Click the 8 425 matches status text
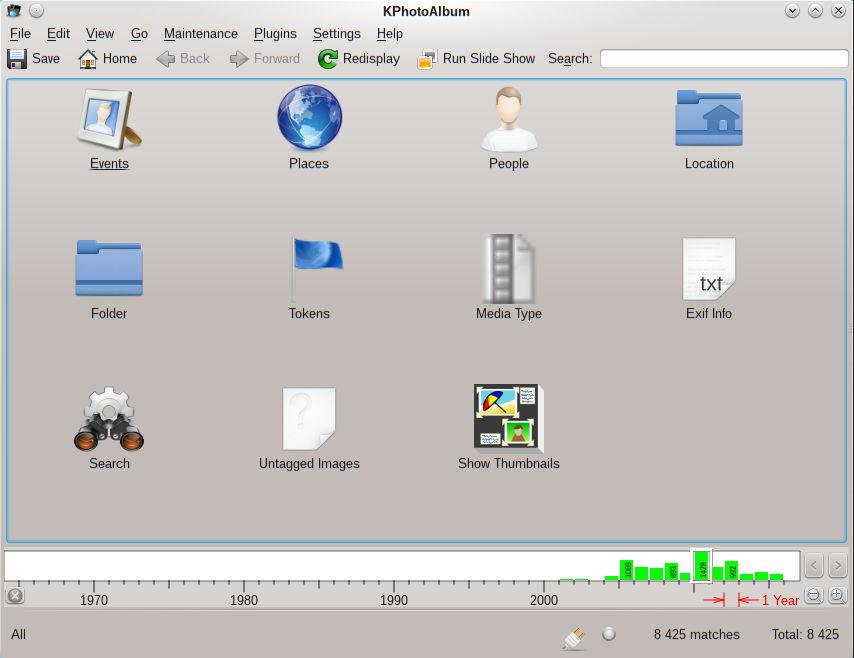 coord(697,634)
